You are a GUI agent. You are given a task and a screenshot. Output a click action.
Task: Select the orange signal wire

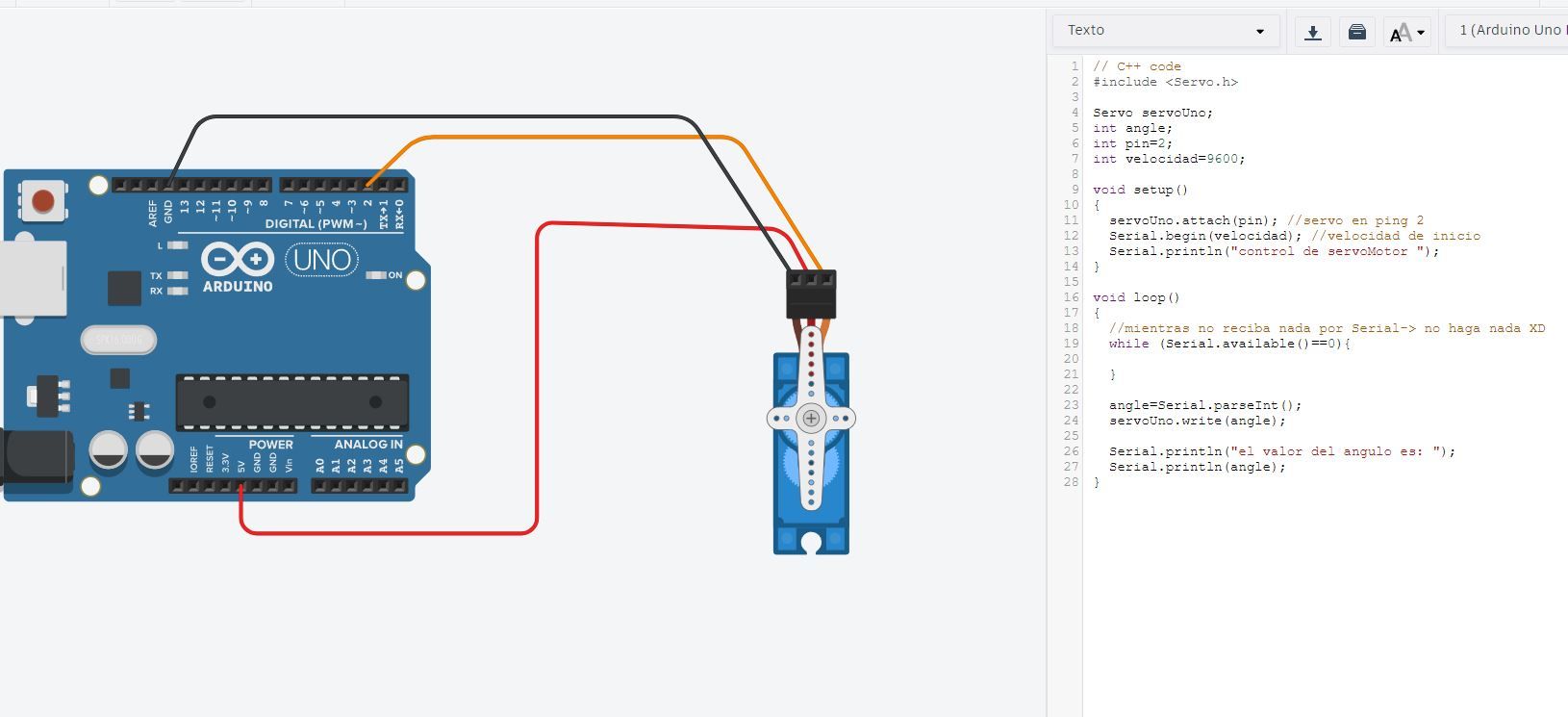(577, 138)
